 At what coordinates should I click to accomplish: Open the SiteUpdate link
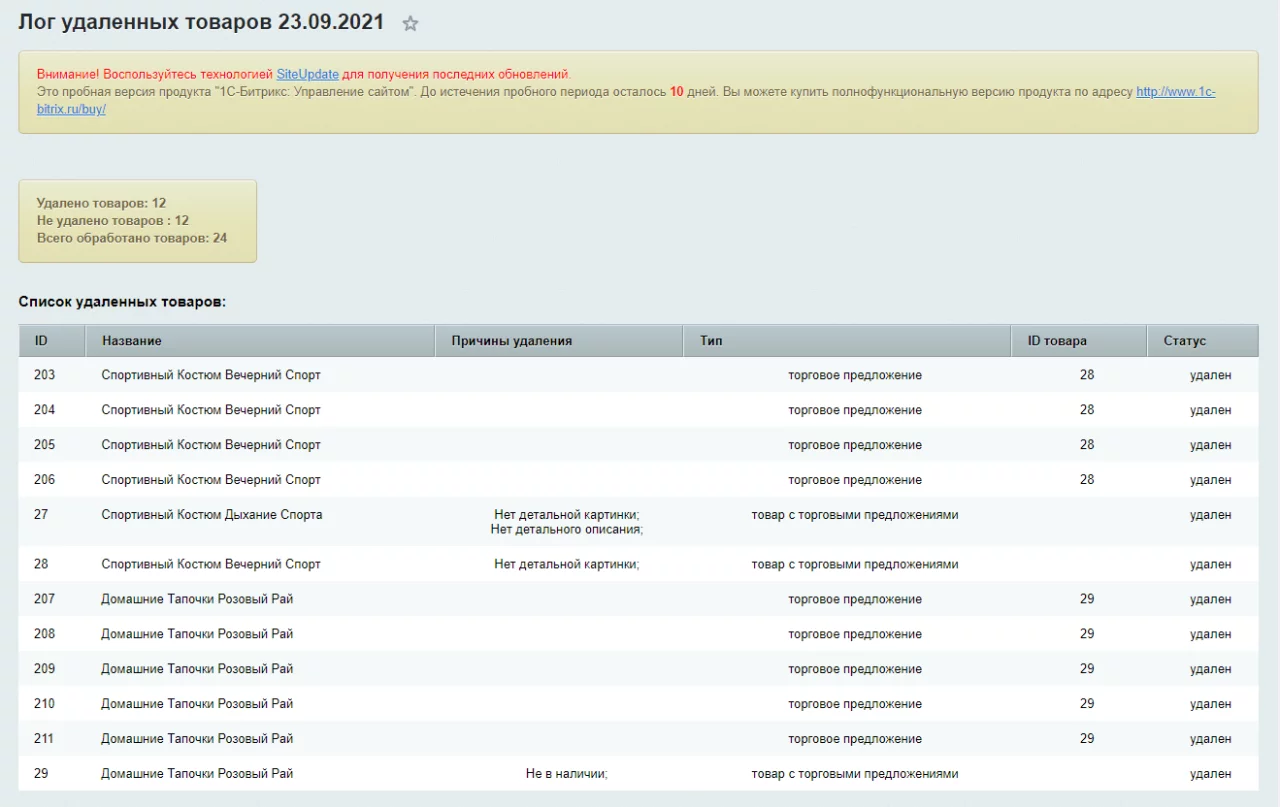coord(307,74)
